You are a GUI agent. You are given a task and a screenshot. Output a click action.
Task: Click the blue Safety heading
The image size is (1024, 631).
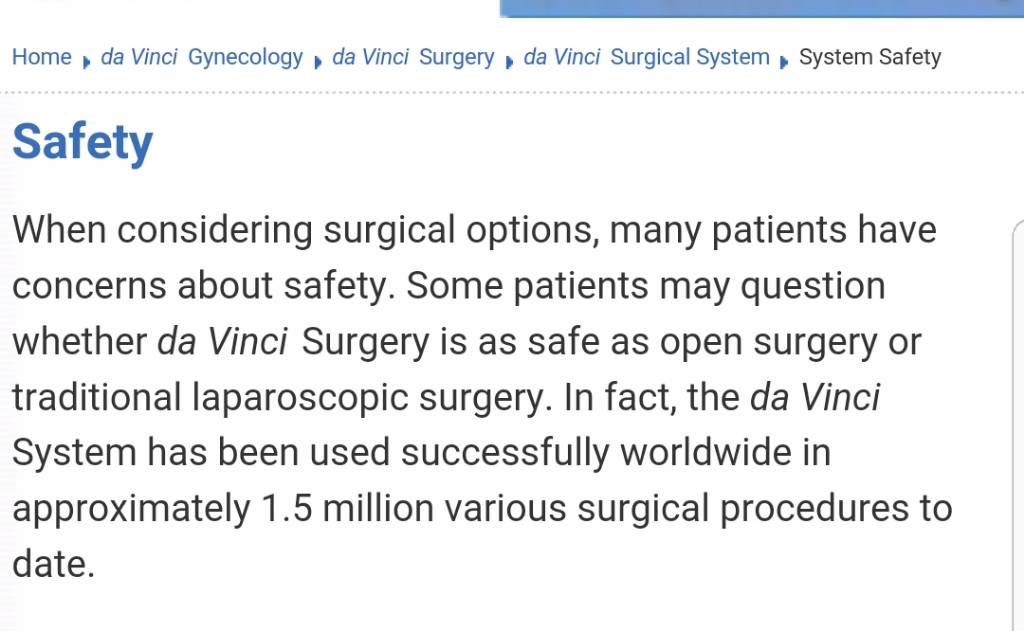click(x=82, y=143)
